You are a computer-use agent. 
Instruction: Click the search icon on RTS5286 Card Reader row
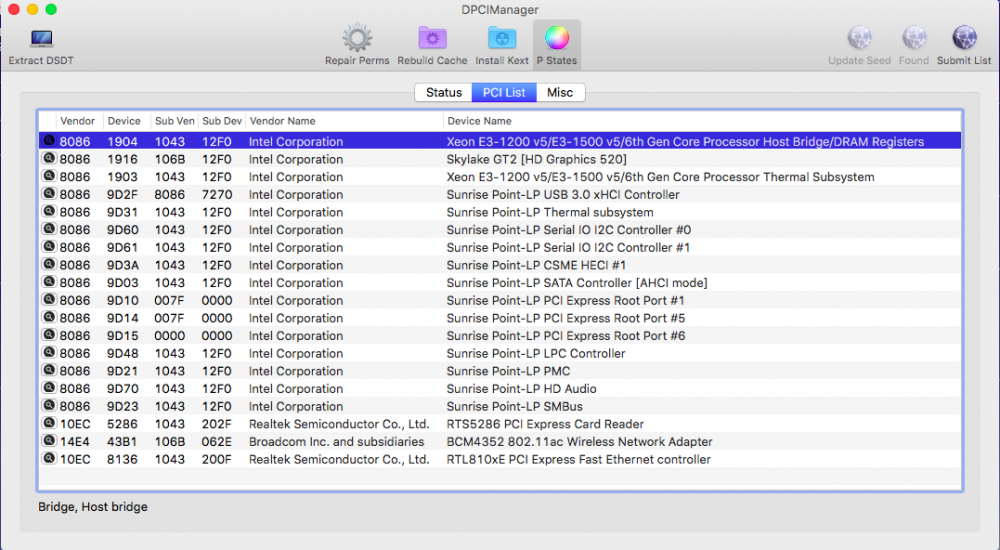point(49,423)
